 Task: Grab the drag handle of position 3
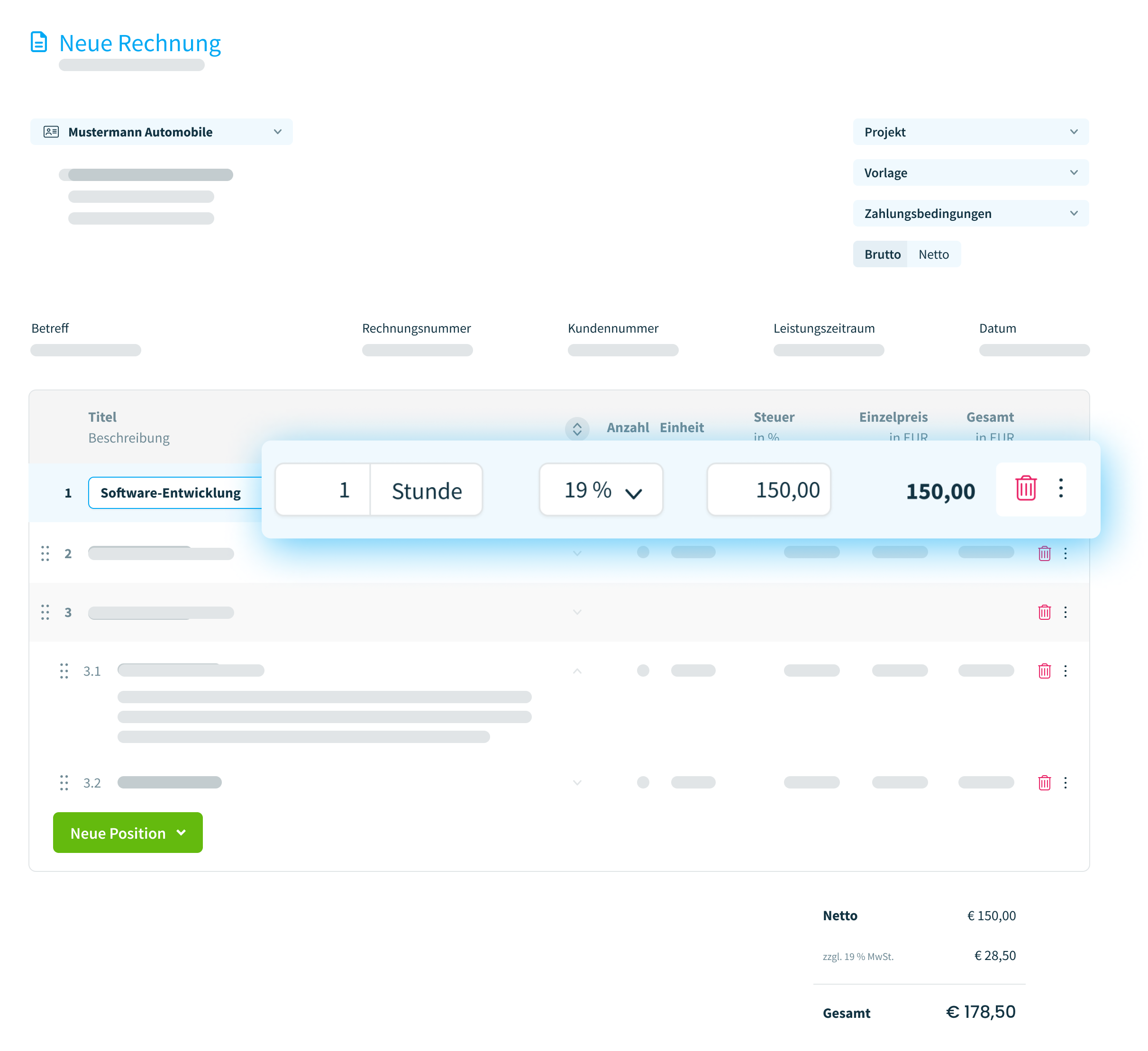coord(45,612)
